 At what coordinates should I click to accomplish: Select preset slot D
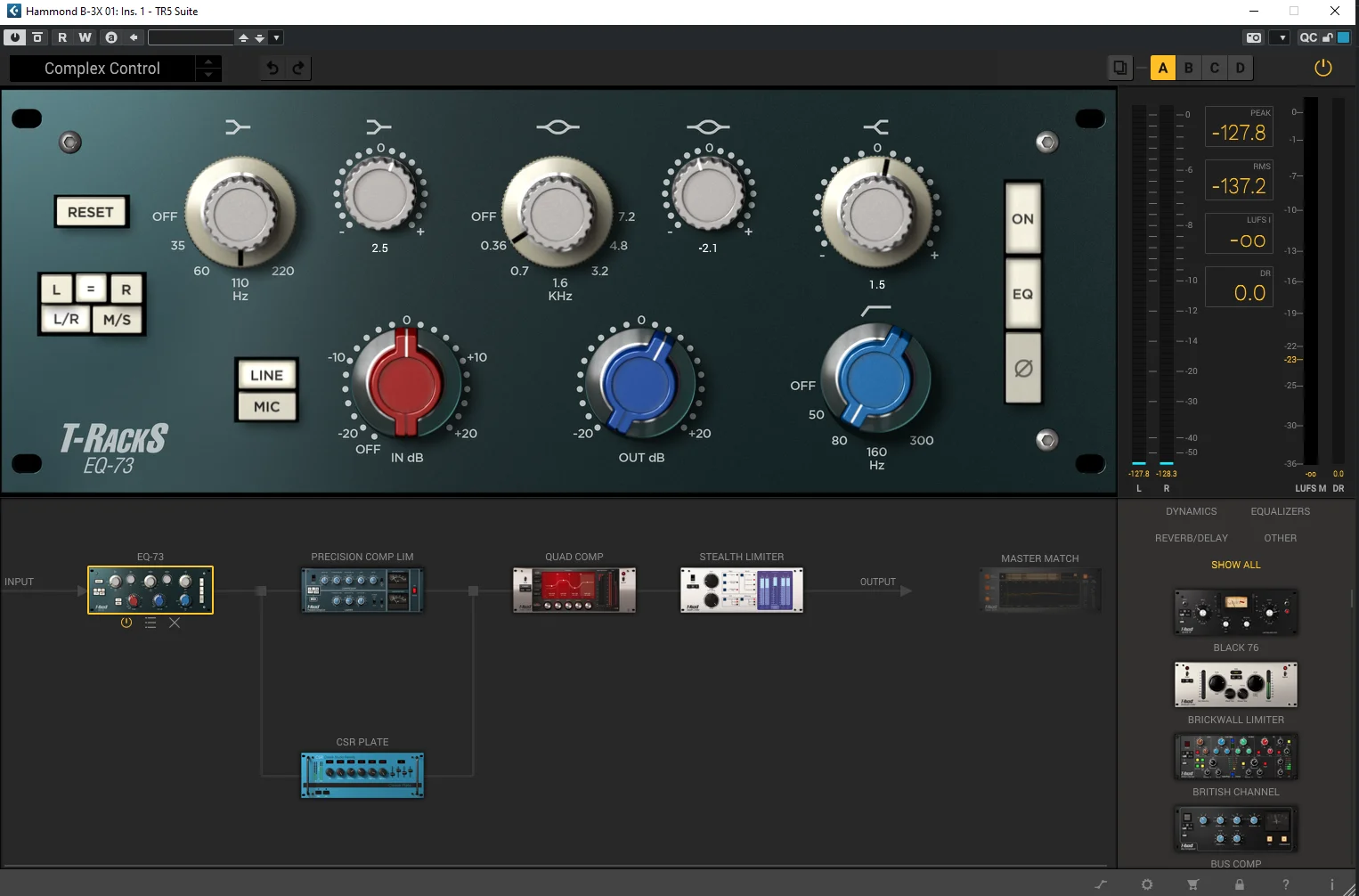coord(1241,68)
